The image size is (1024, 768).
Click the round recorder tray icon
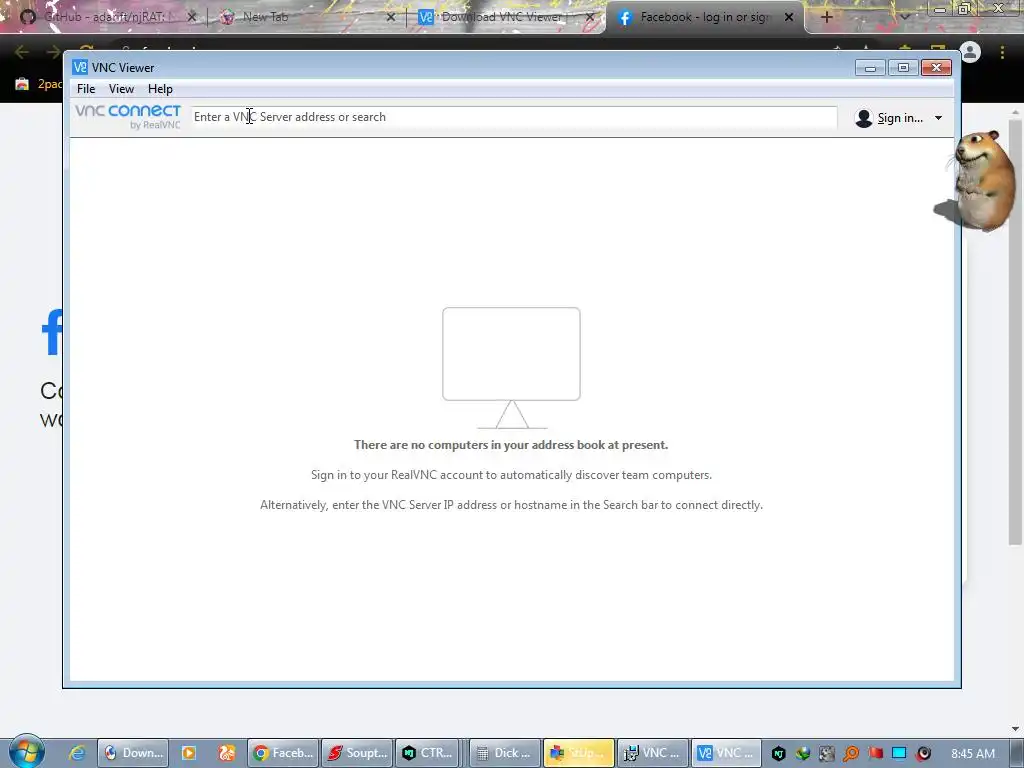click(x=923, y=754)
